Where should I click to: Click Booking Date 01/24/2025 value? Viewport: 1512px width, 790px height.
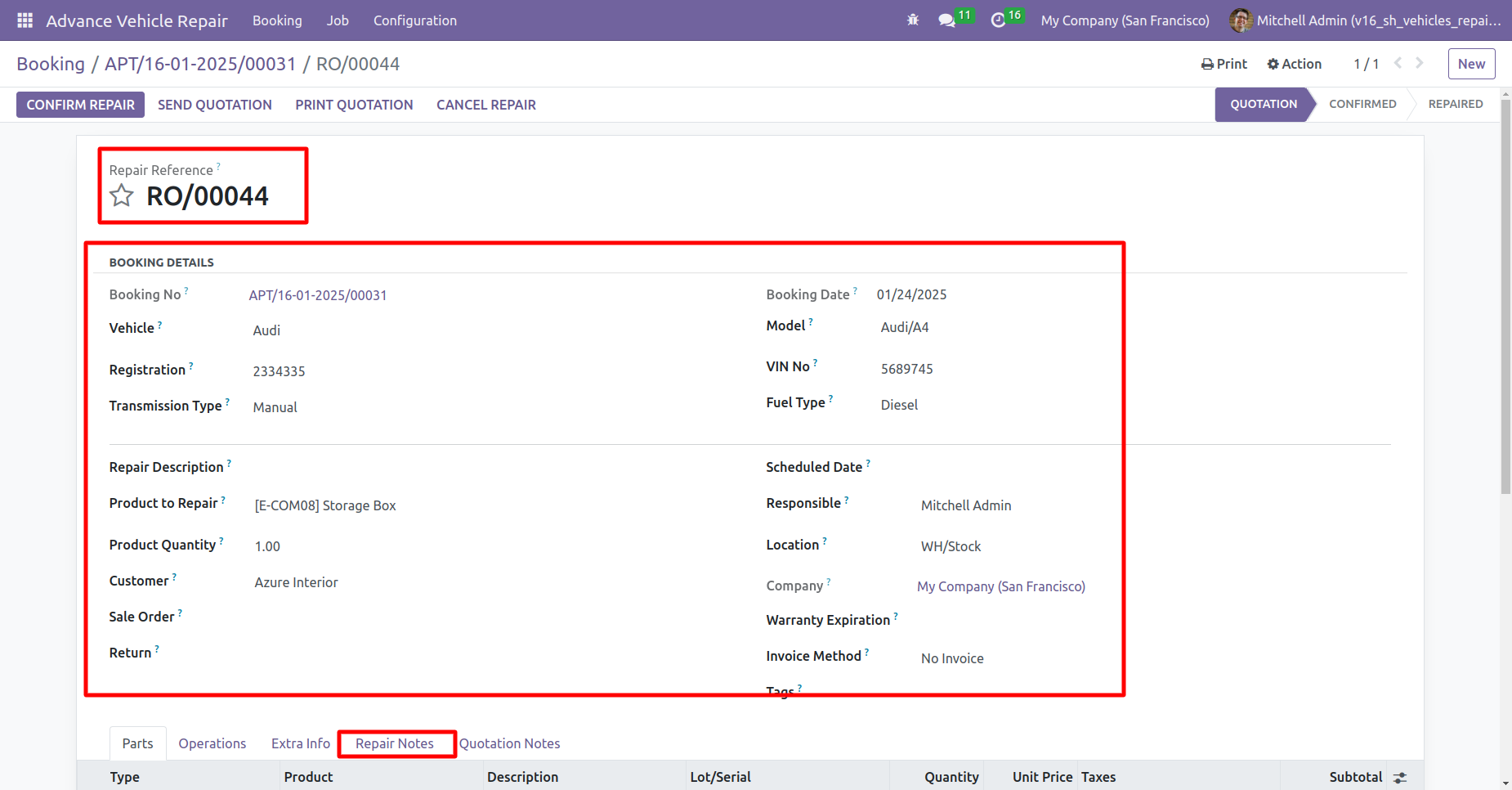(911, 294)
